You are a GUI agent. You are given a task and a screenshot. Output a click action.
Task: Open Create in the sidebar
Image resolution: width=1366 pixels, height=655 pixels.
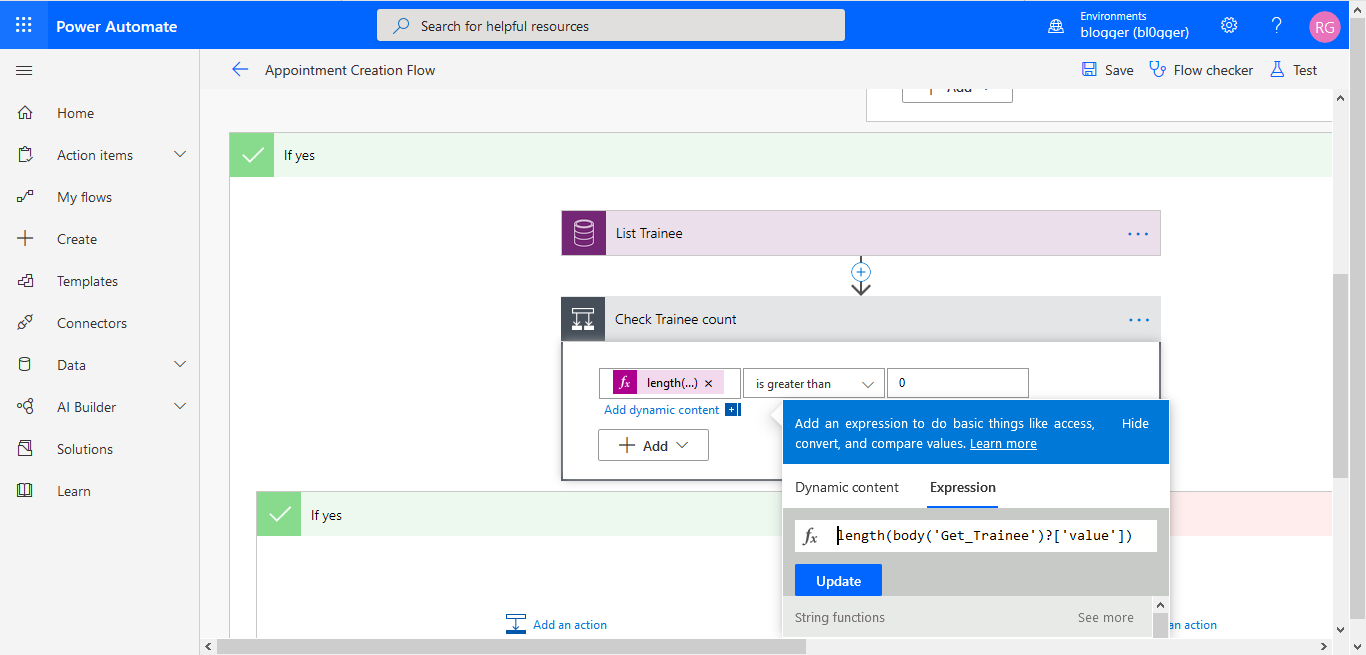click(77, 239)
